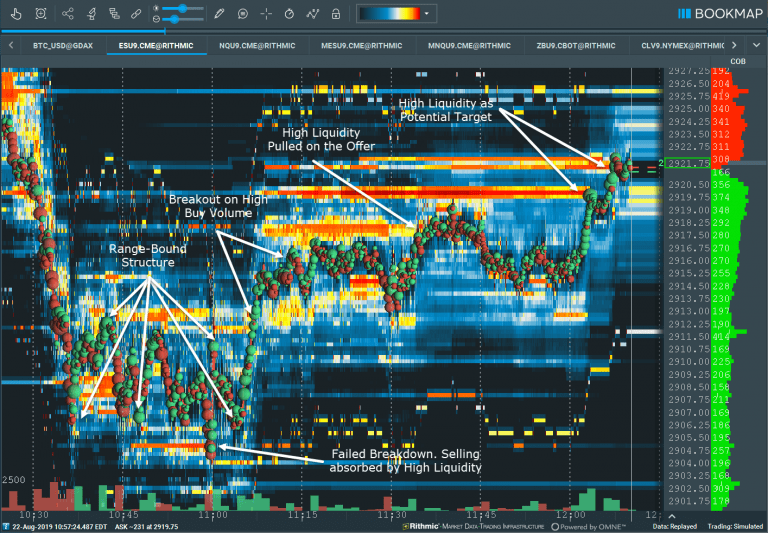Switch to MESU9.CME@RITHMIC tab
Viewport: 768px width, 533px height.
(361, 46)
